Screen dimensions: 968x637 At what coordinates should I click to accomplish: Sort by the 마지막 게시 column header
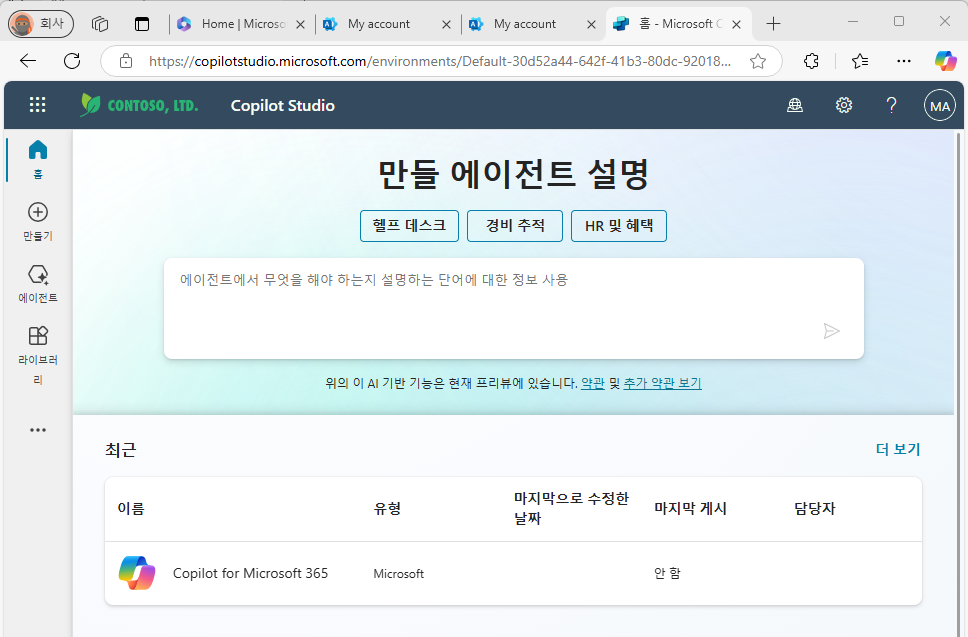click(690, 509)
